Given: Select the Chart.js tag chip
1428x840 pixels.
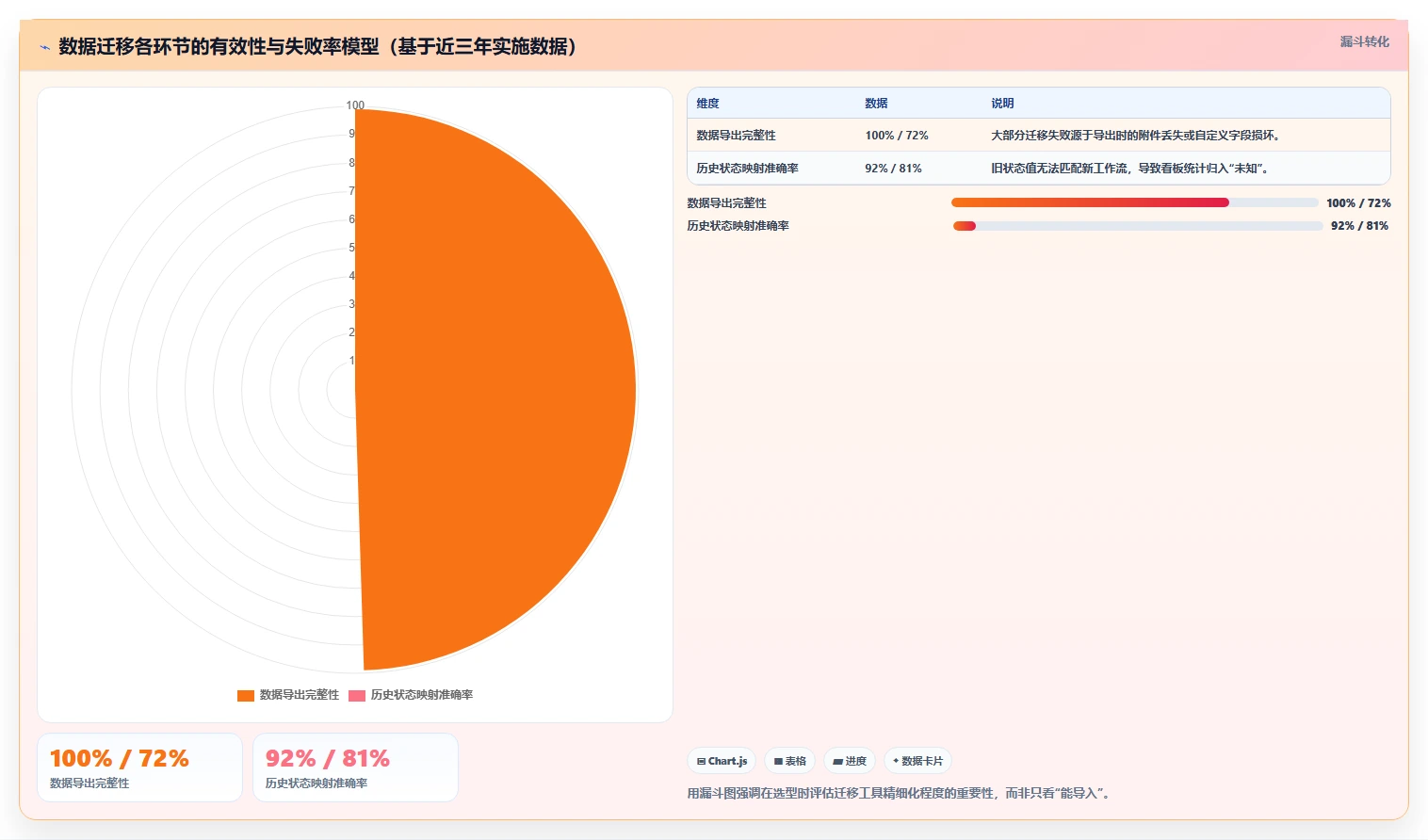Looking at the screenshot, I should point(722,761).
